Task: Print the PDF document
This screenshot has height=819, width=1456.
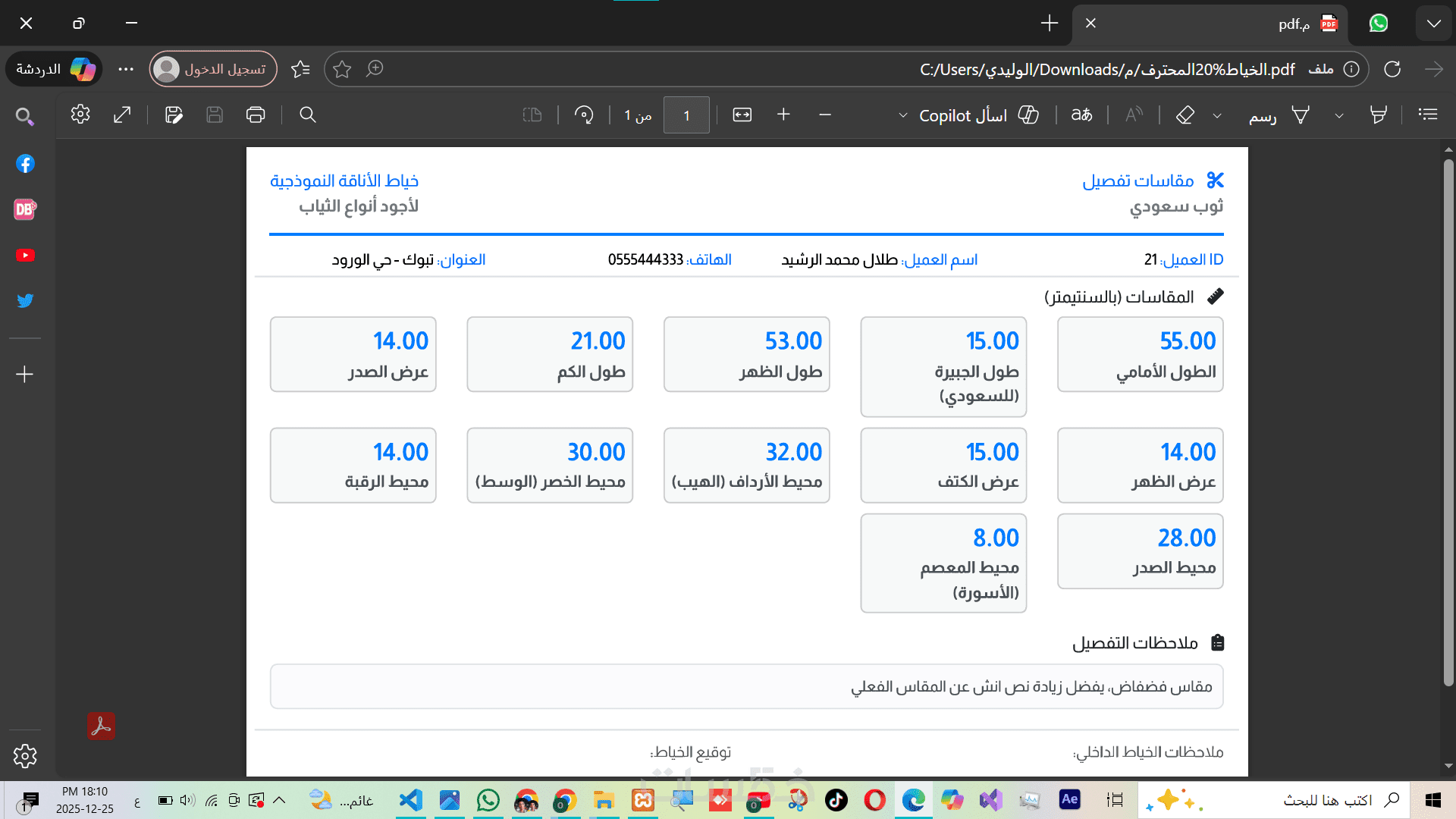Action: click(x=256, y=115)
